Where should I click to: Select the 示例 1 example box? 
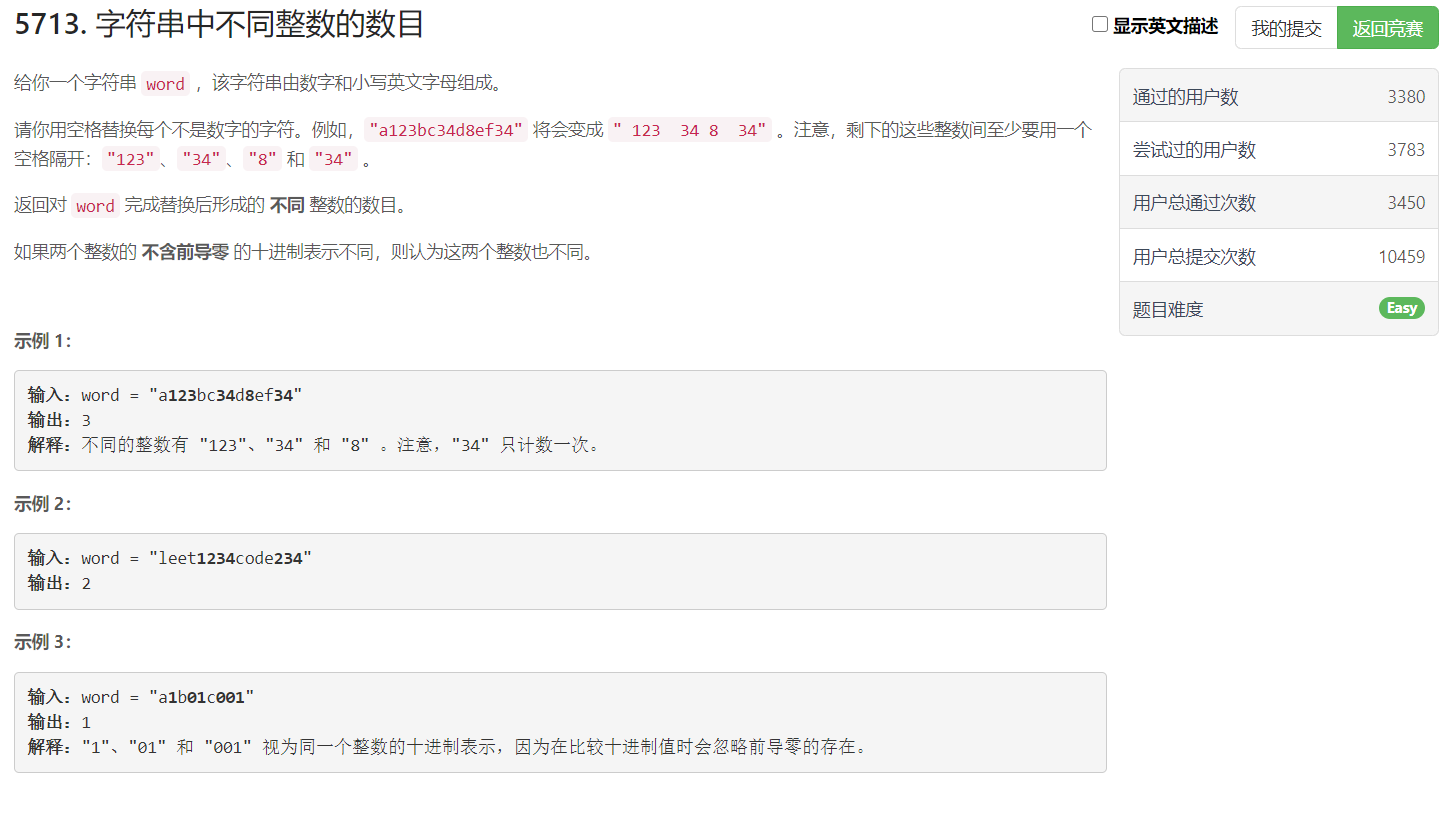tap(560, 419)
